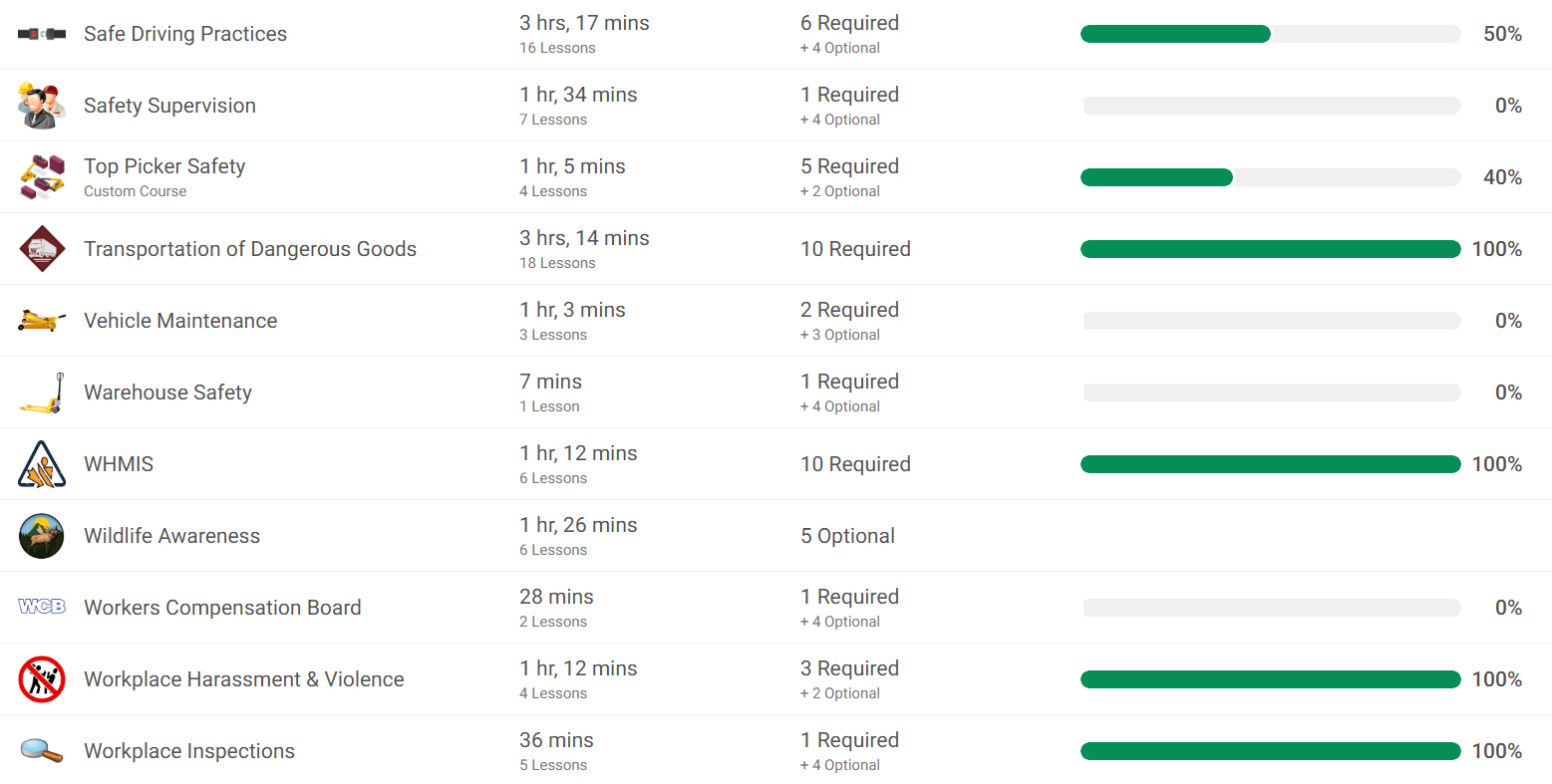Image resolution: width=1552 pixels, height=784 pixels.
Task: Click the Safety Supervision workers icon
Action: coord(42,106)
